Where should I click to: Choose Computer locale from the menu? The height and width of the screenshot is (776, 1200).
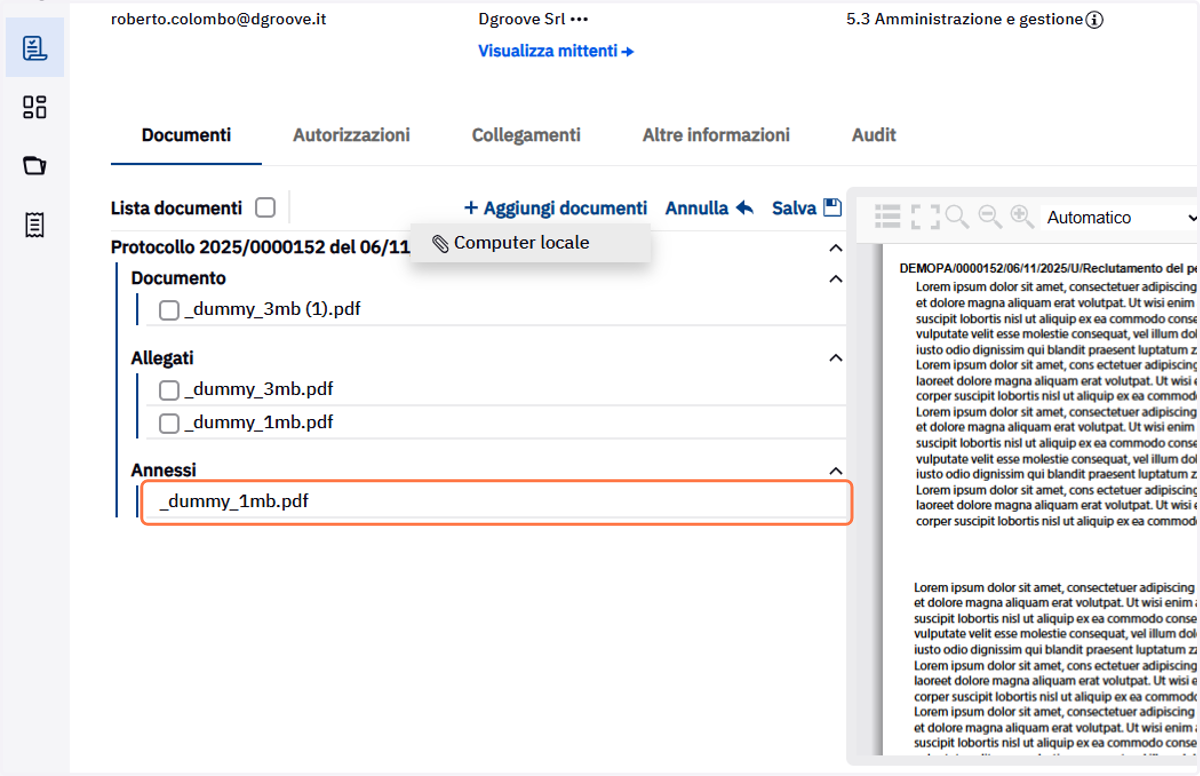tap(511, 243)
